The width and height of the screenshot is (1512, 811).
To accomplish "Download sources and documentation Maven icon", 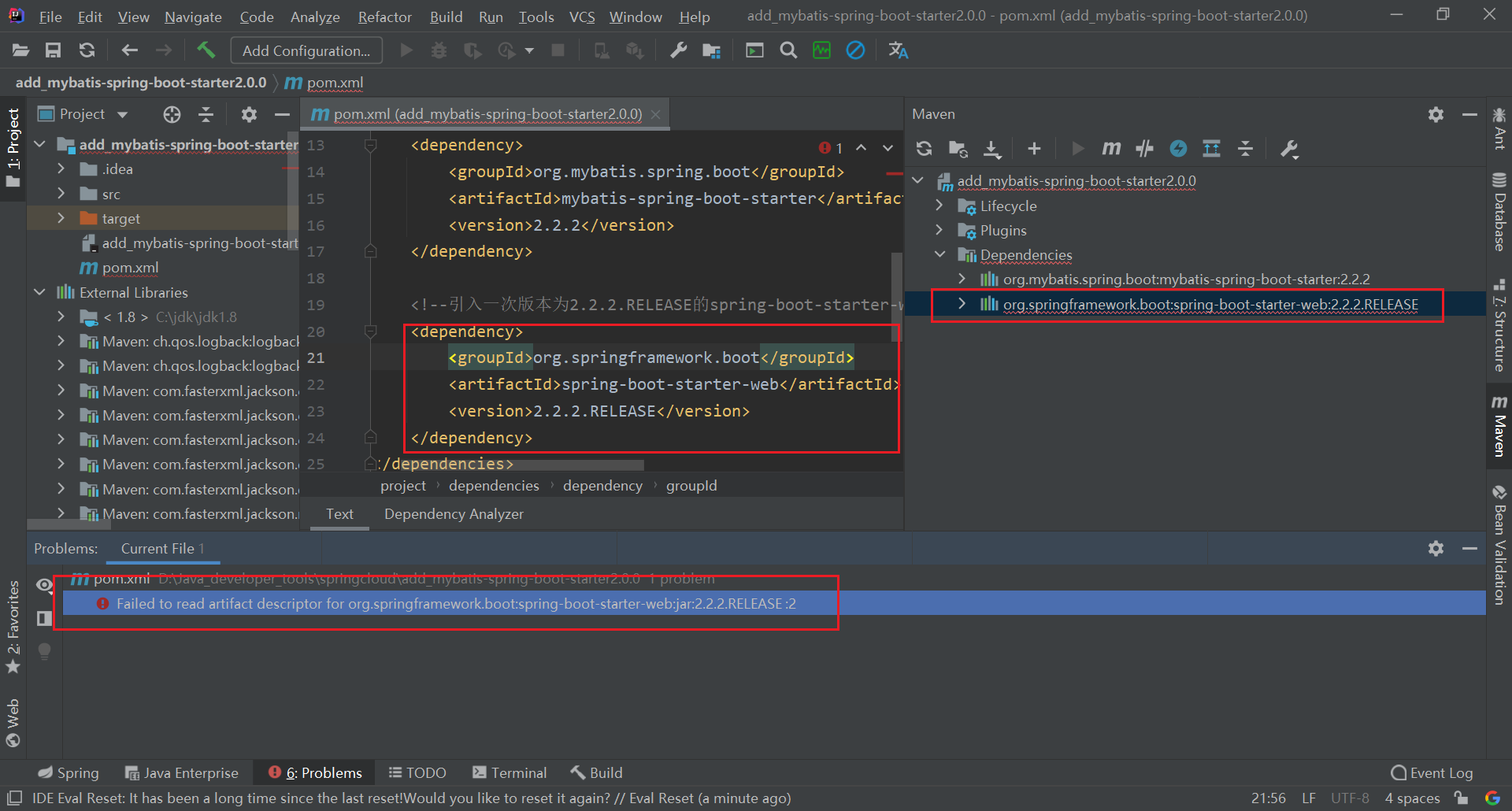I will coord(992,149).
